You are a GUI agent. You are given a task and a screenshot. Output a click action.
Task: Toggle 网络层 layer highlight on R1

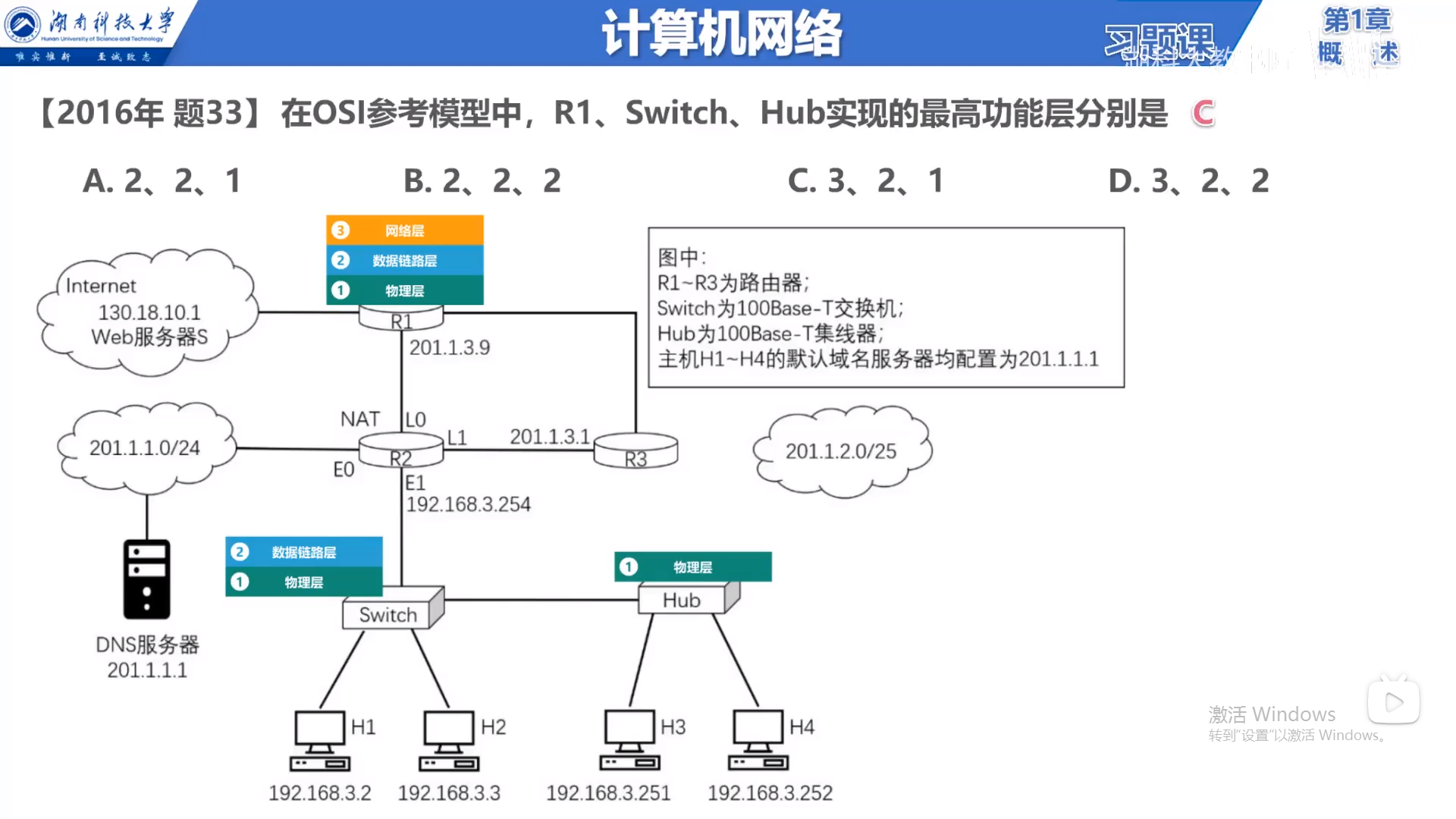click(x=404, y=230)
